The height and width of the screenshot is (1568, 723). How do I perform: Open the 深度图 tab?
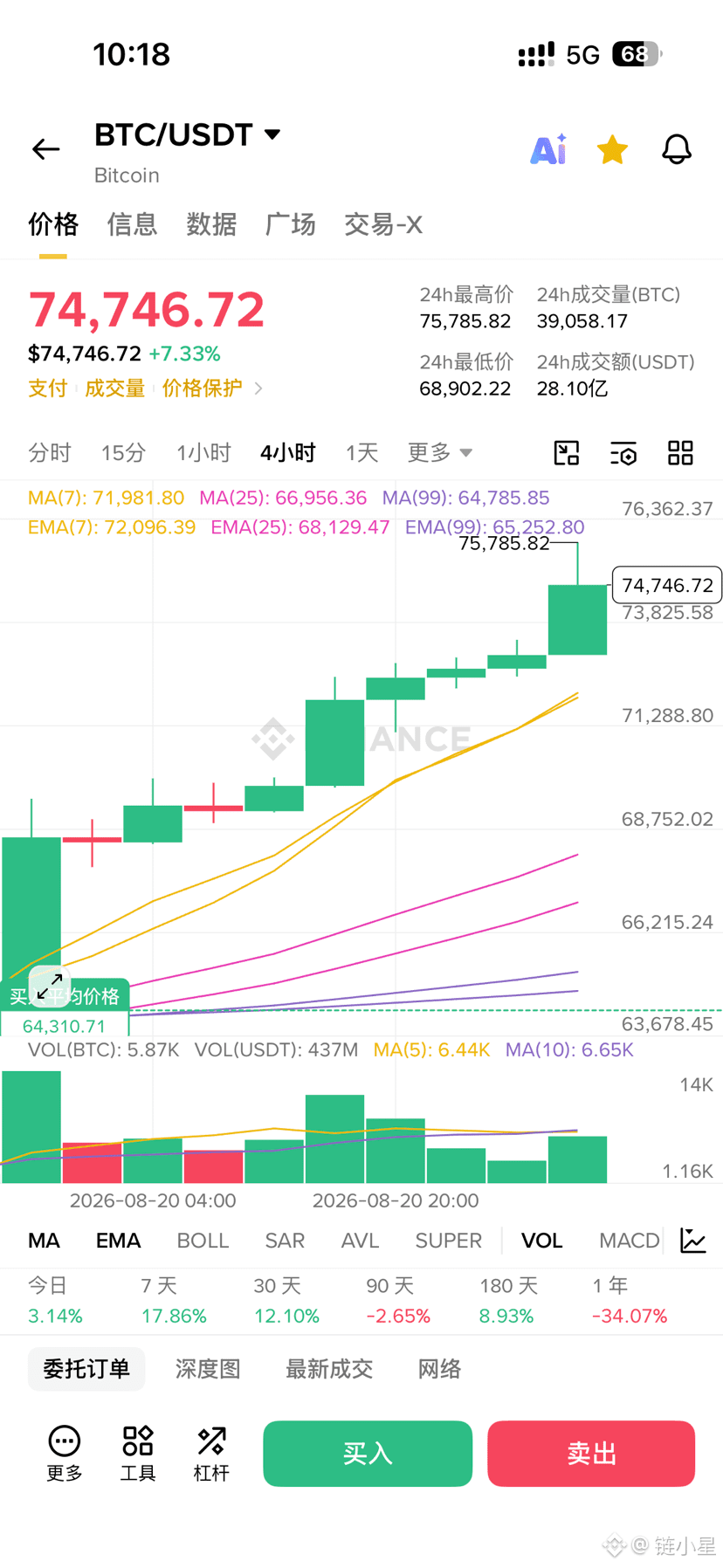(208, 1369)
